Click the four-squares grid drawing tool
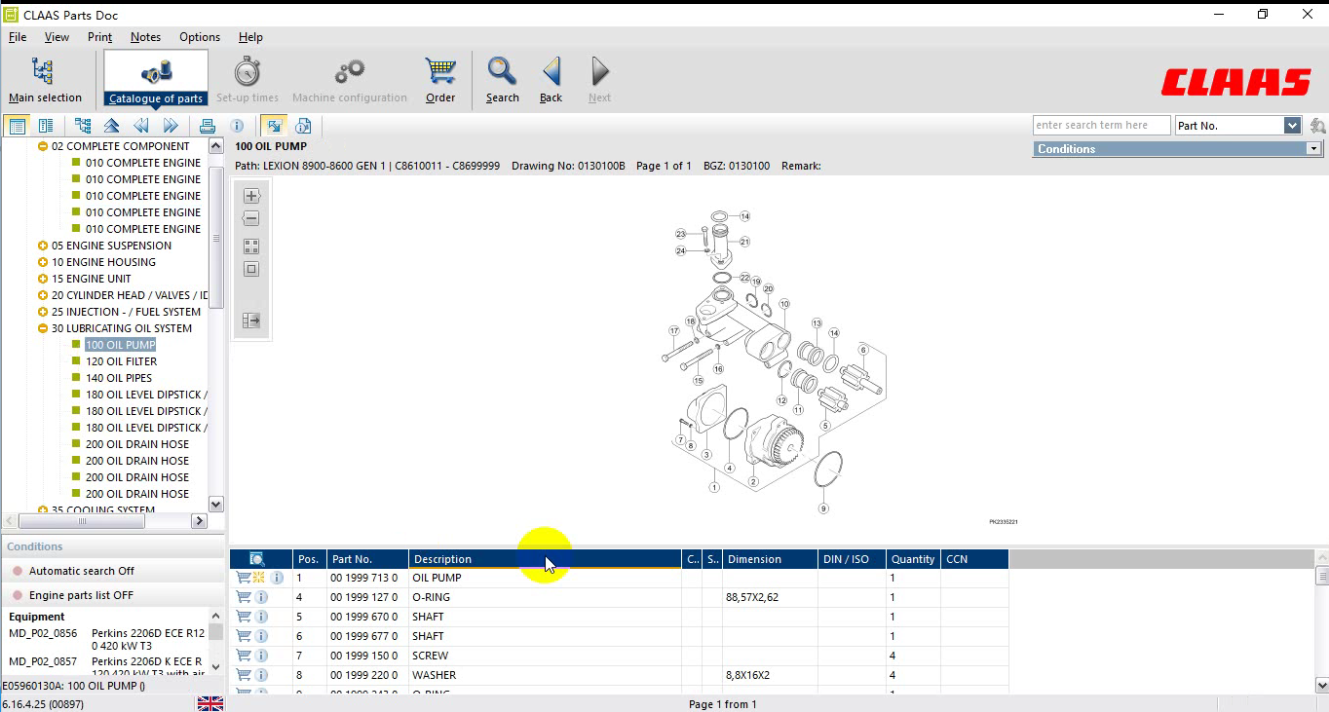Viewport: 1329px width, 712px height. pyautogui.click(x=251, y=246)
